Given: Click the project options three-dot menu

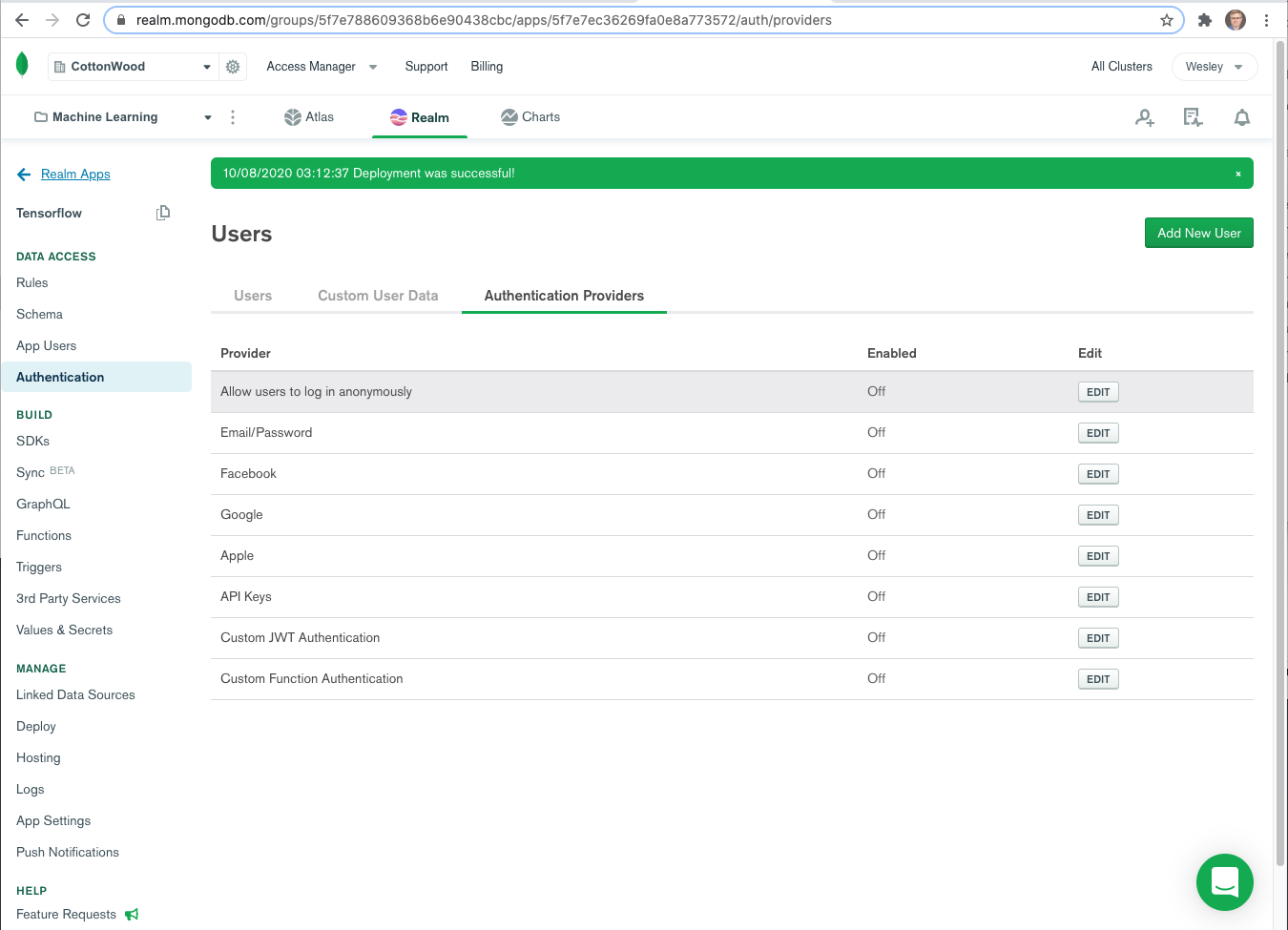Looking at the screenshot, I should point(233,117).
